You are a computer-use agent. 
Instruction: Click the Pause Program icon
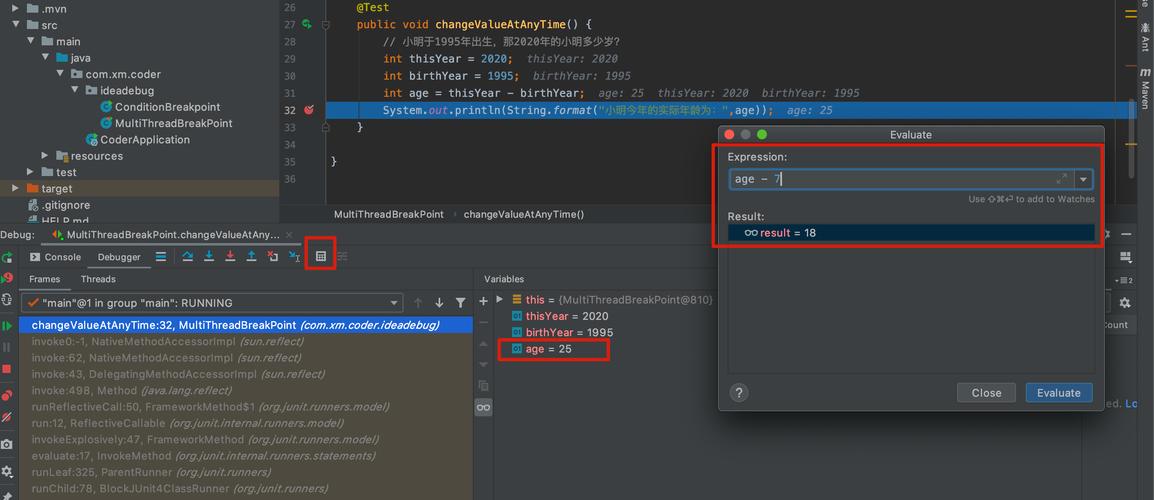pos(7,347)
